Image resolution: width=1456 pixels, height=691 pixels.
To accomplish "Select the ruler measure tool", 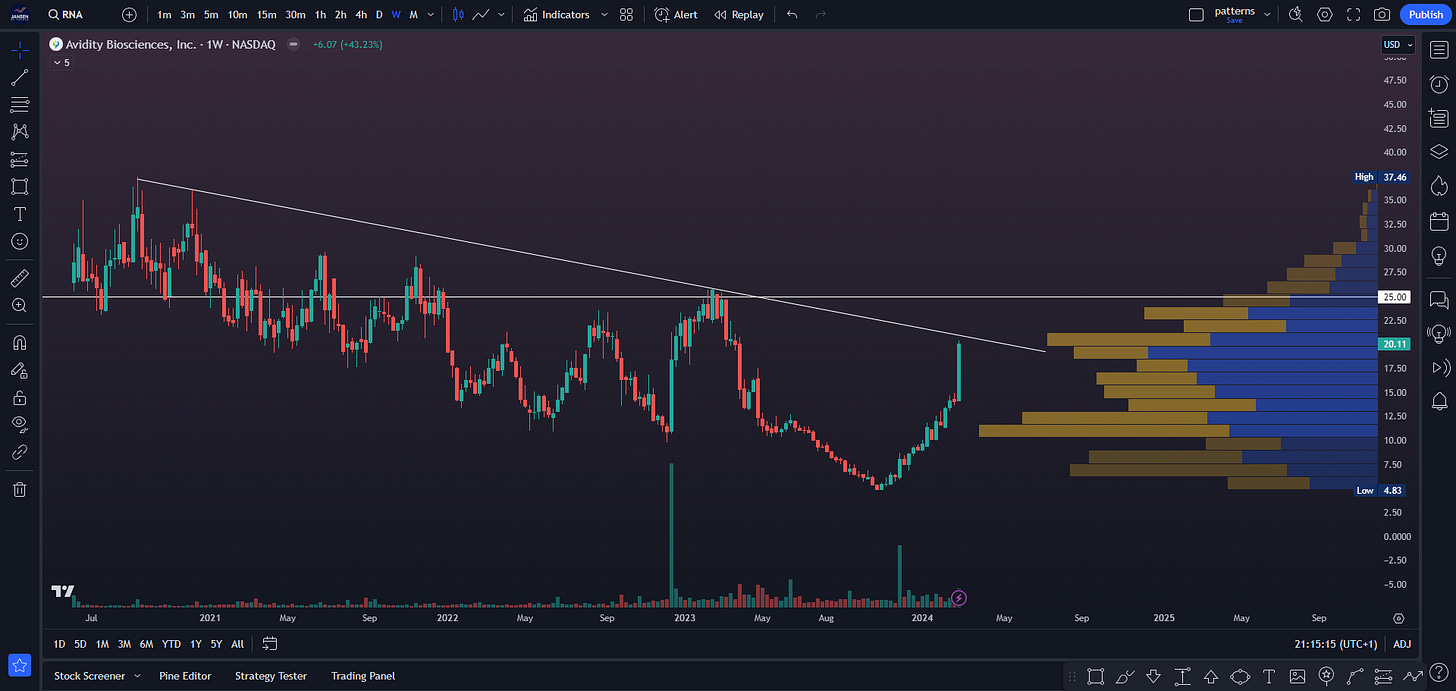I will click(x=20, y=277).
